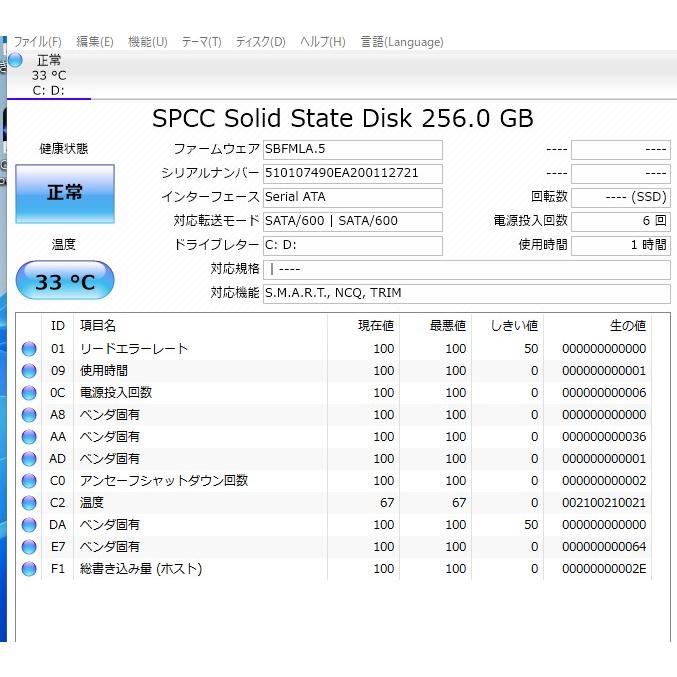Viewport: 677px width, 677px height.
Task: Click the firmware field SBFMLA.5
Action: [x=353, y=150]
